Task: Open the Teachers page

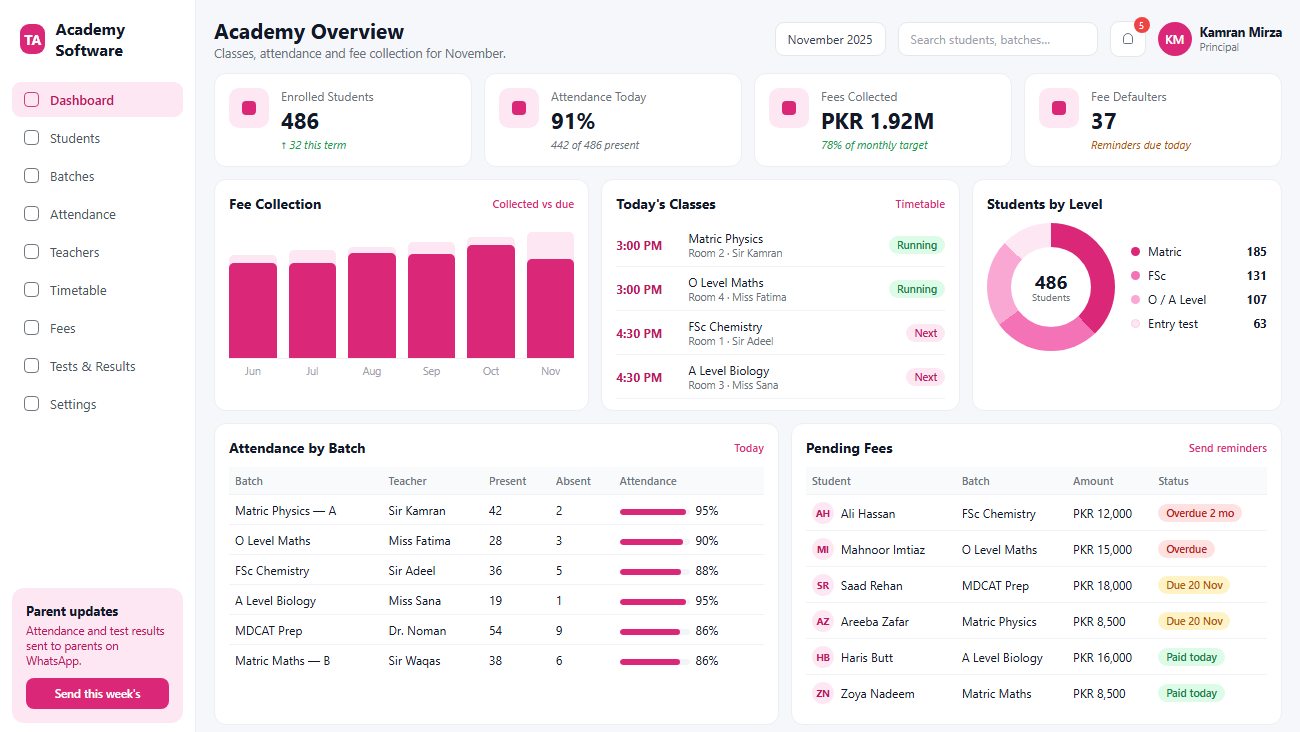Action: (97, 252)
